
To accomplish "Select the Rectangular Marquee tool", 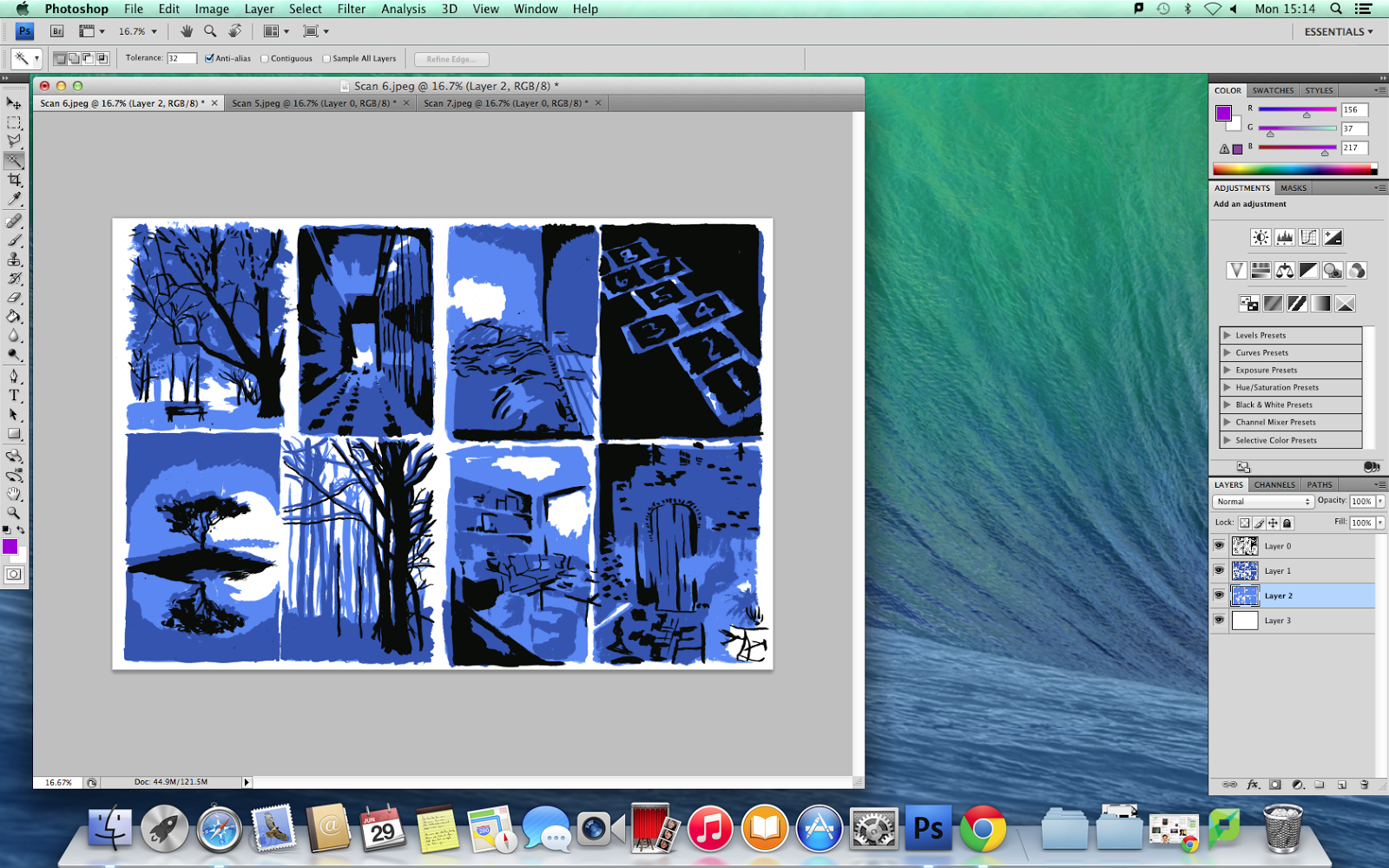I will coord(14,122).
